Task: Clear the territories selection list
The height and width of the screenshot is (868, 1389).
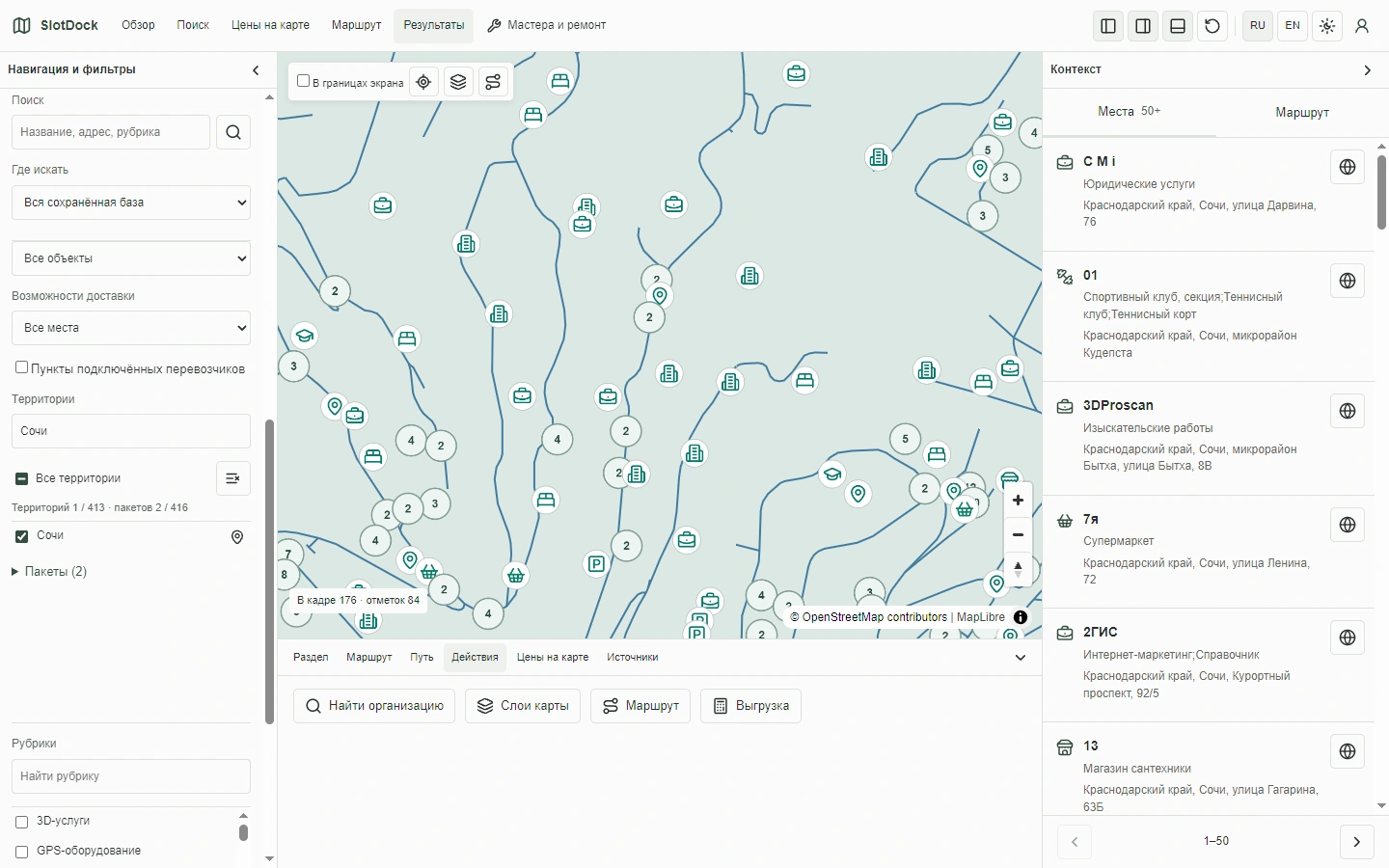Action: pos(232,478)
